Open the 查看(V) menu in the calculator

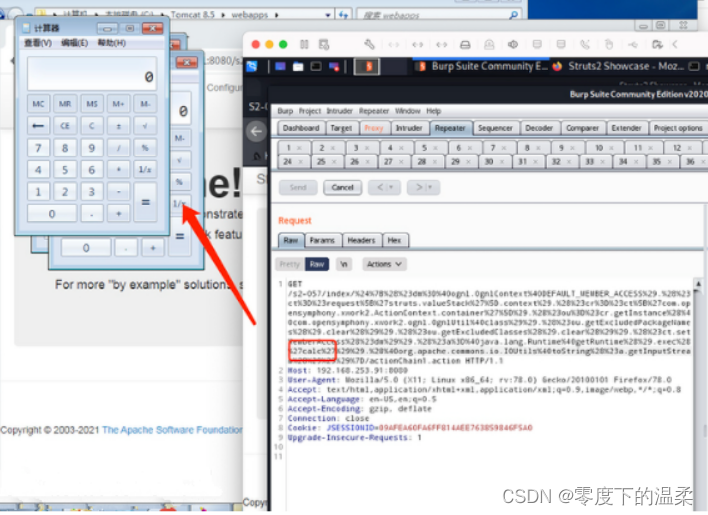pyautogui.click(x=38, y=43)
